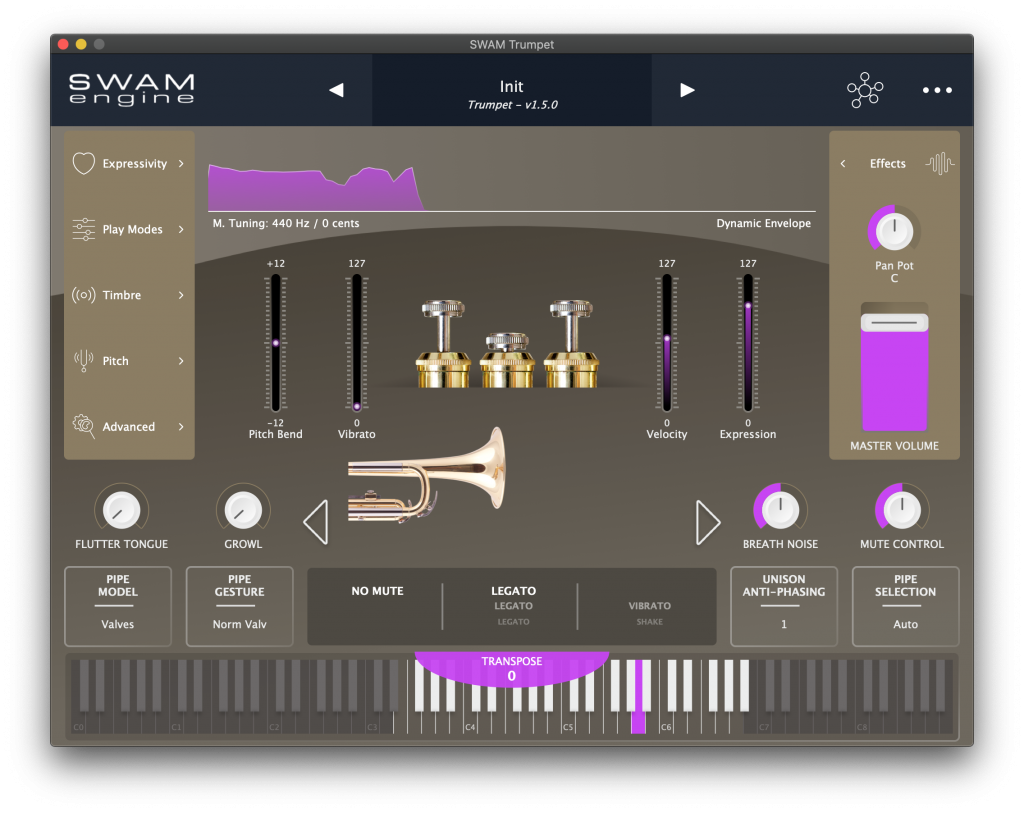1024x813 pixels.
Task: Open the Pipe Gesture Norm Valv selector
Action: [239, 606]
